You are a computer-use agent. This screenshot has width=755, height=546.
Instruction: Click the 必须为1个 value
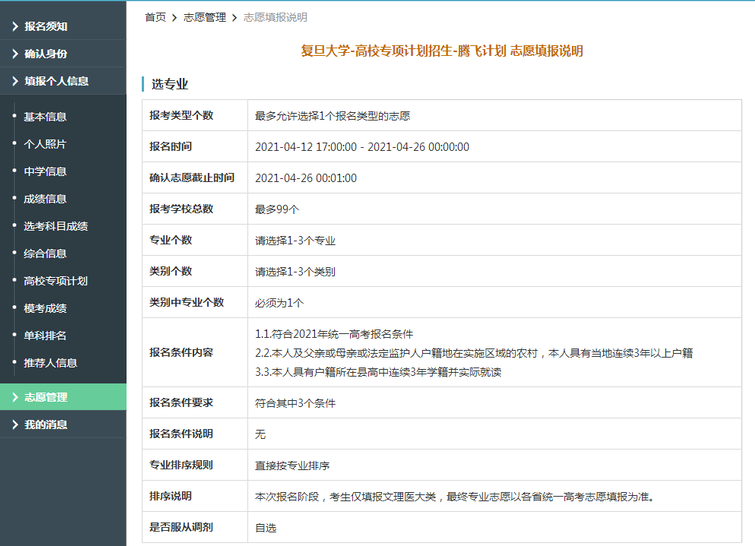tap(279, 303)
